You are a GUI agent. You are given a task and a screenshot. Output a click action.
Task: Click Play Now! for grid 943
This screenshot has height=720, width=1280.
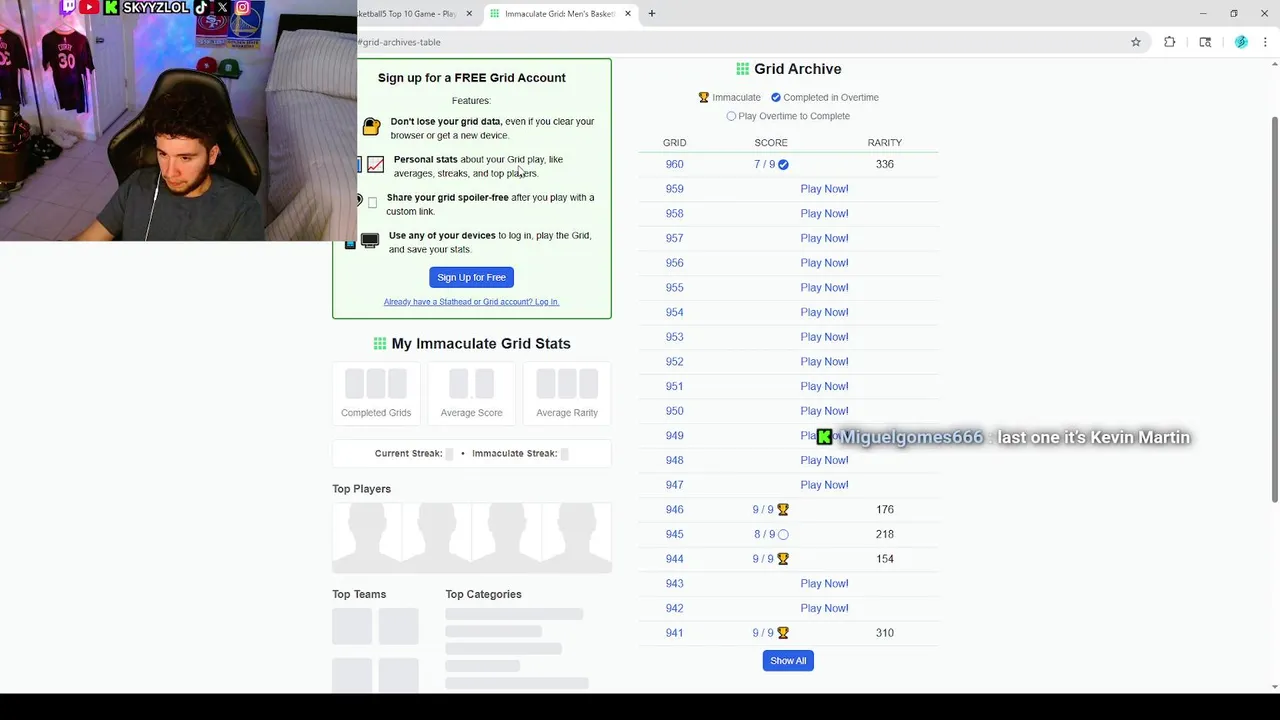click(x=824, y=584)
